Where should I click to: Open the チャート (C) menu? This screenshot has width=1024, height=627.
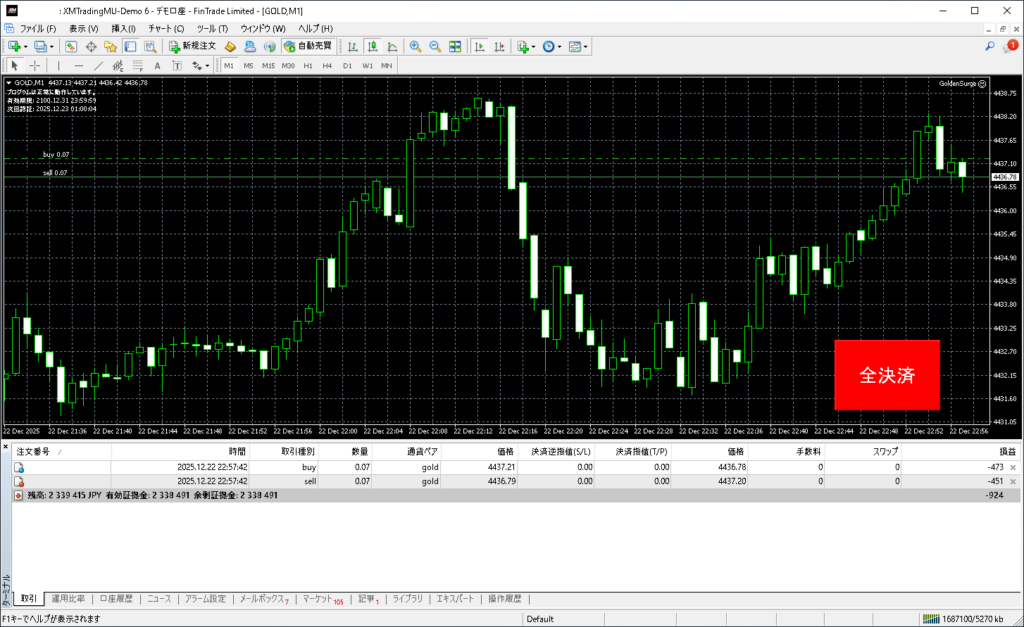pyautogui.click(x=166, y=28)
